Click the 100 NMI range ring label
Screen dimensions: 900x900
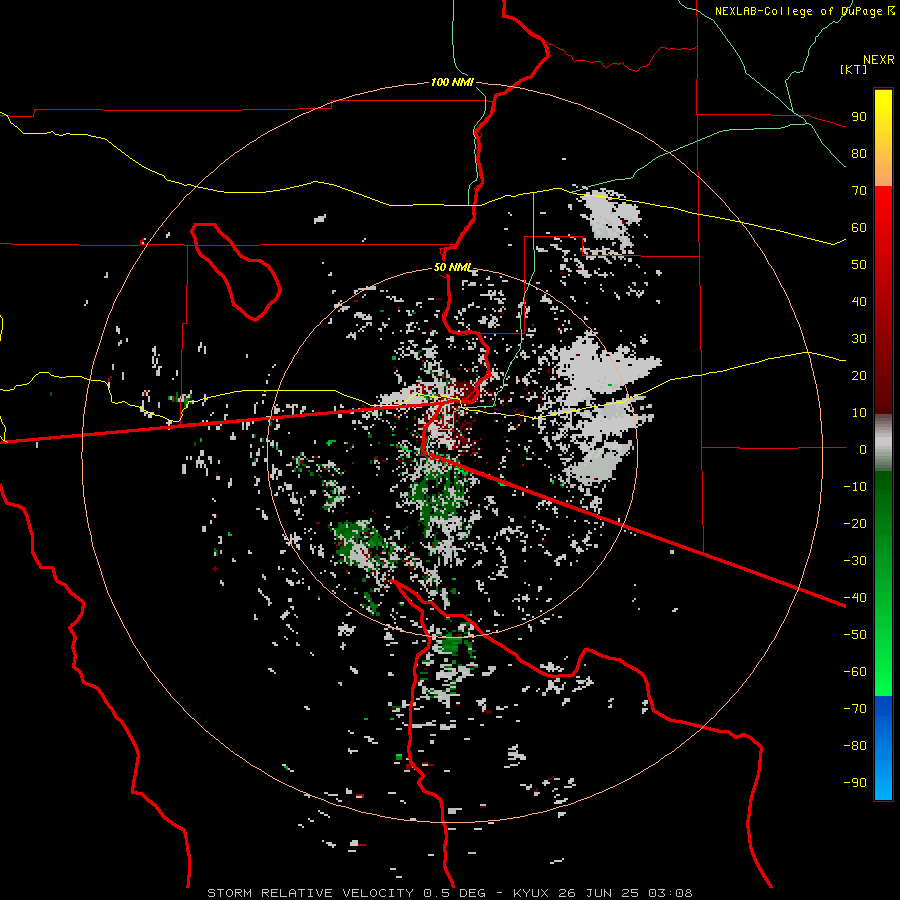click(452, 82)
